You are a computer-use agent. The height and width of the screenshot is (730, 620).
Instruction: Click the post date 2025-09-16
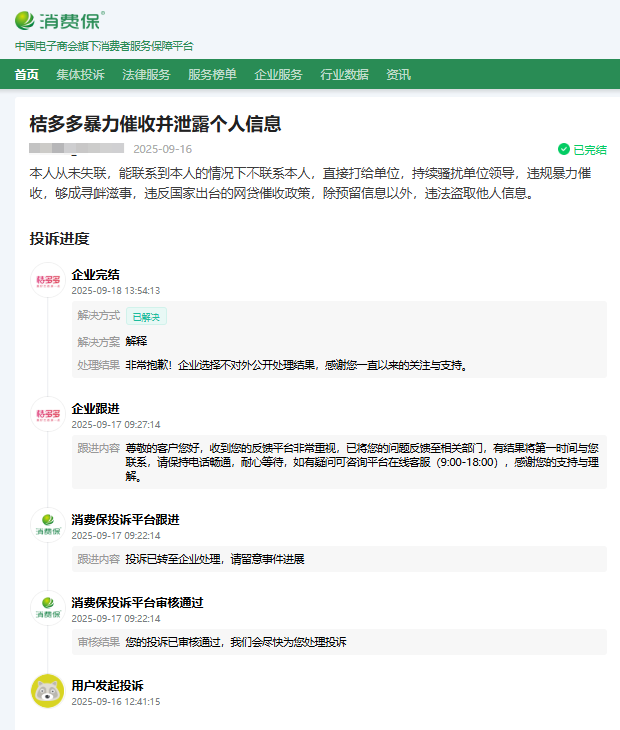click(162, 149)
